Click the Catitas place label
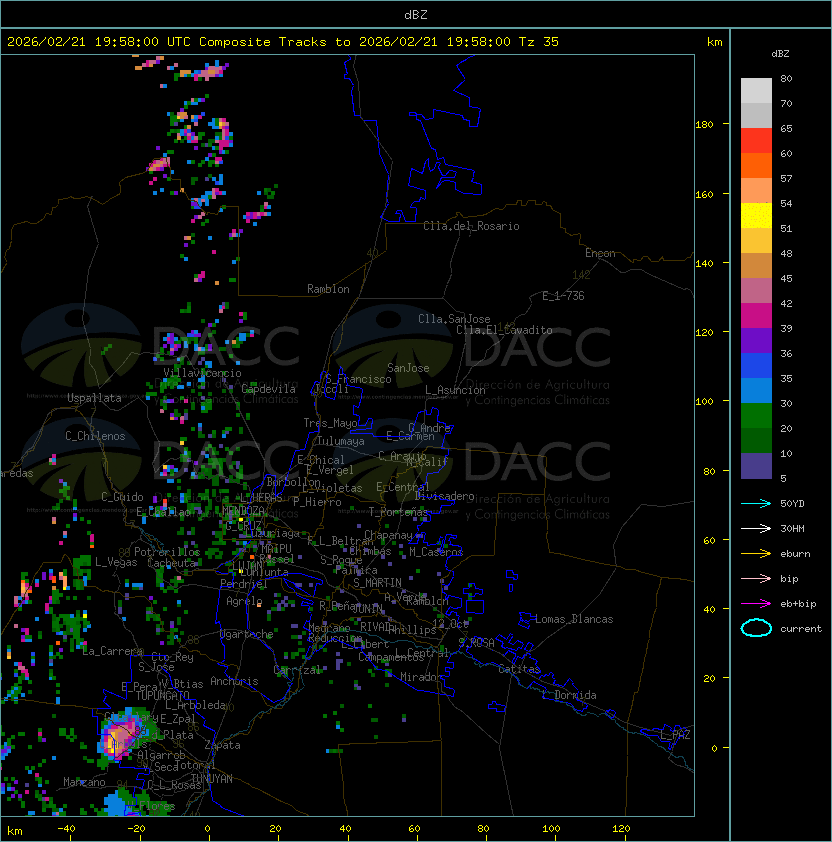 [519, 669]
